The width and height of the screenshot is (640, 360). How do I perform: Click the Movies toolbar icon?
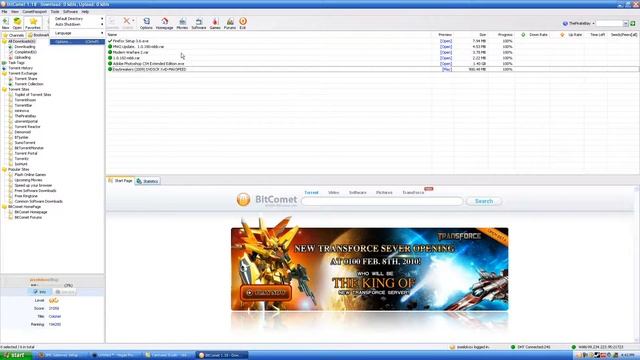coord(182,23)
